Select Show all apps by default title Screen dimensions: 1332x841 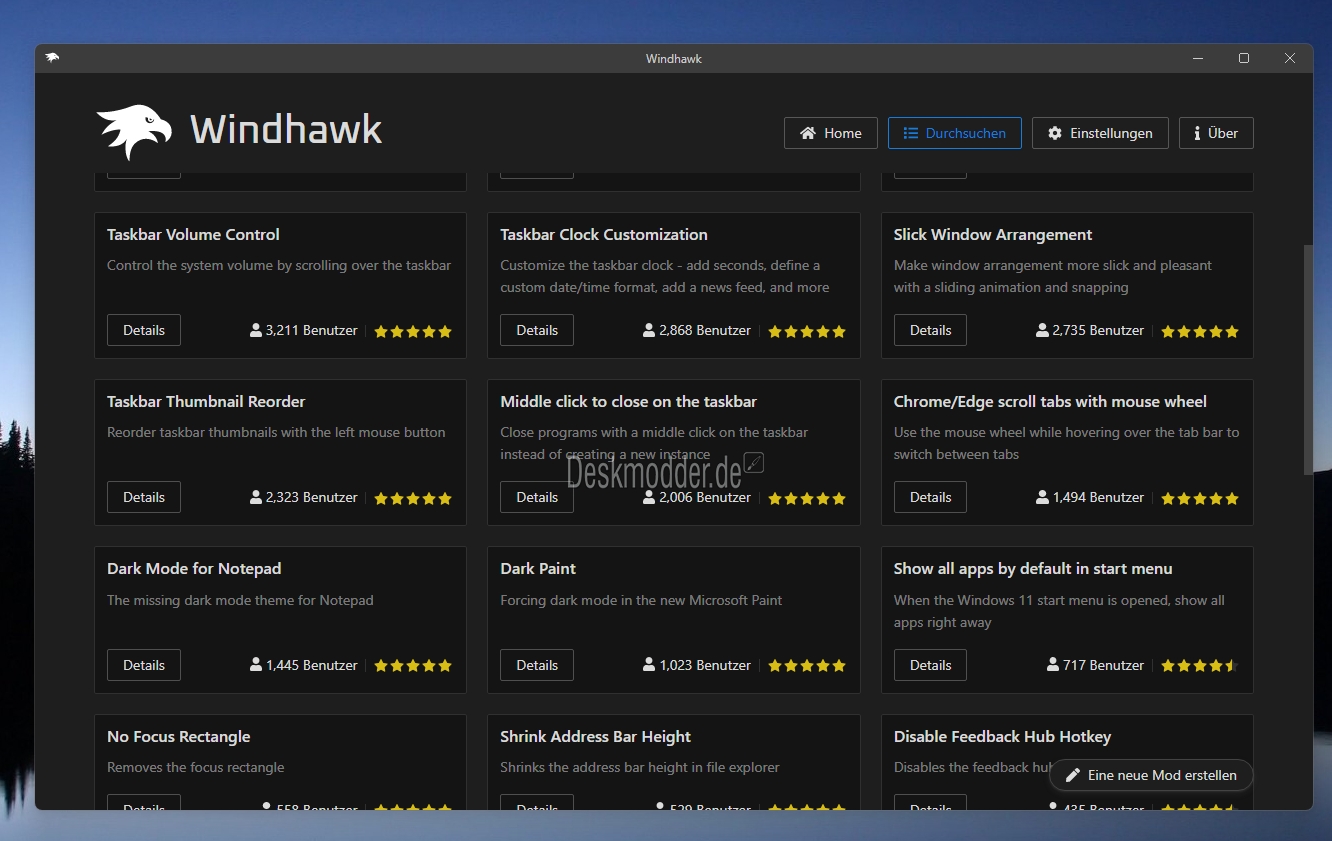[x=1033, y=569]
